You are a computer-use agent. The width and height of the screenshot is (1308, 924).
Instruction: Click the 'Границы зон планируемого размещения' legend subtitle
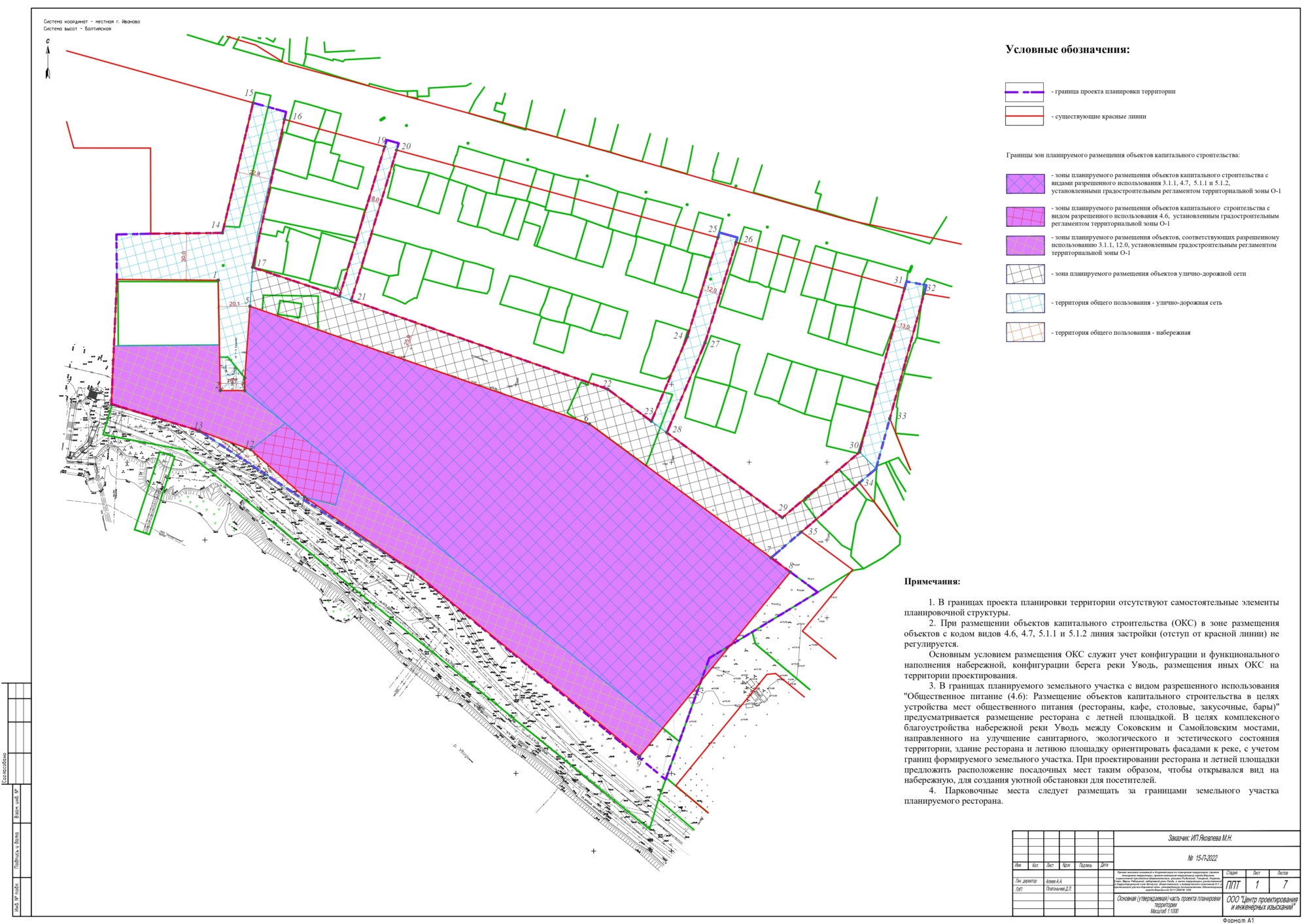coord(1123,156)
